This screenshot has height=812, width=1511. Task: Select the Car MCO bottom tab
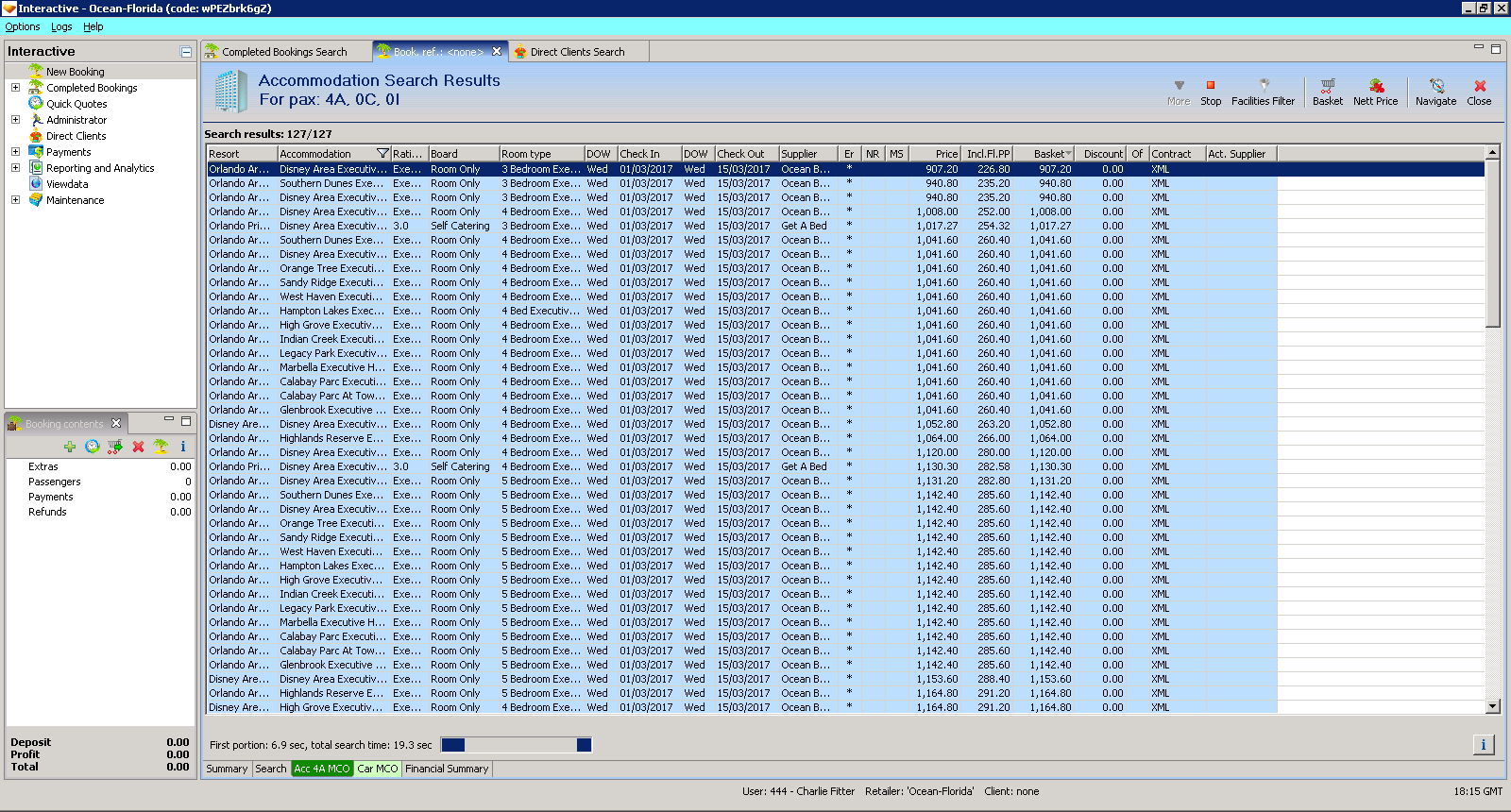pyautogui.click(x=378, y=769)
